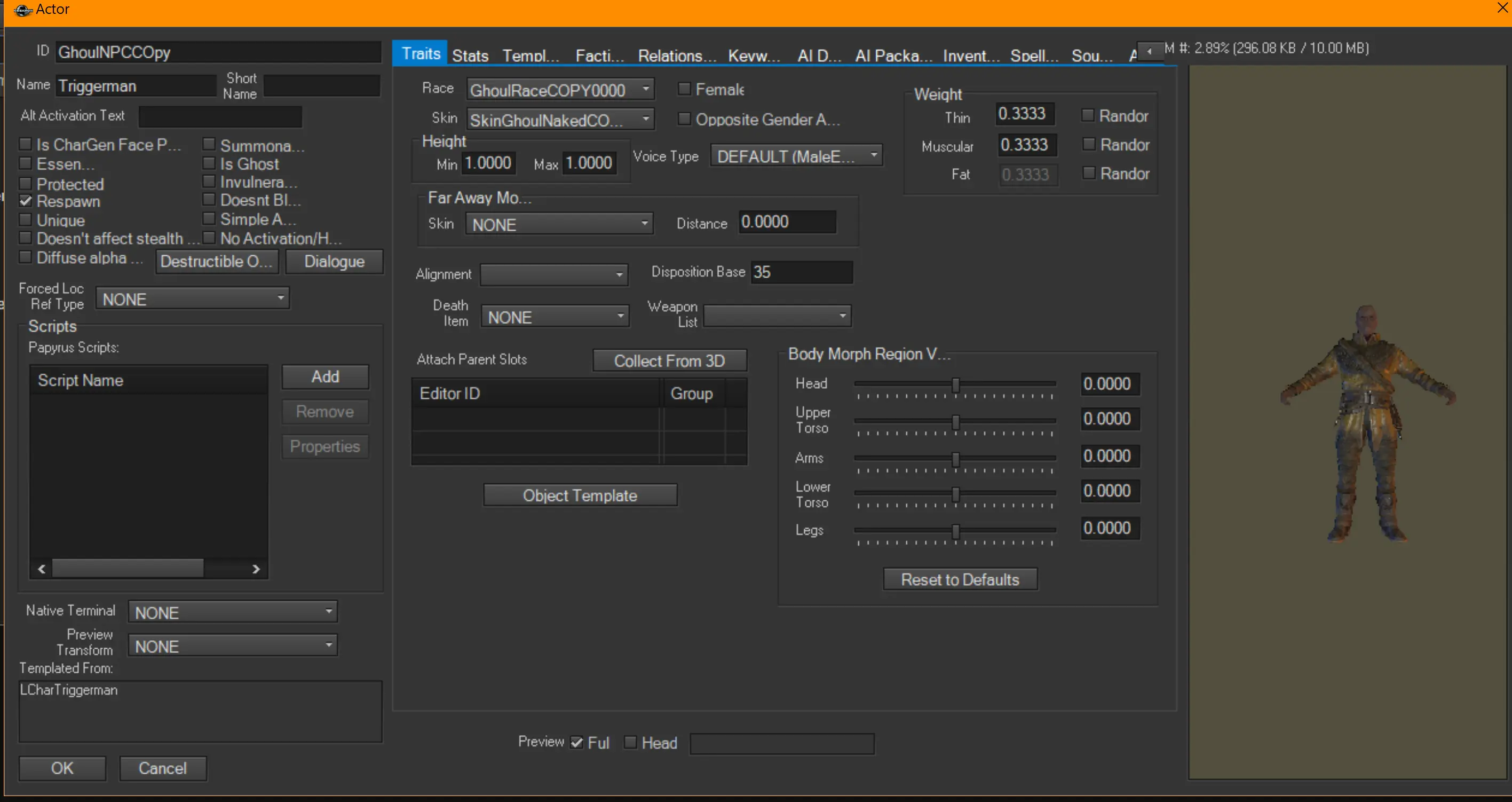Open the Death Item dropdown
This screenshot has width=1512, height=802.
click(x=555, y=317)
